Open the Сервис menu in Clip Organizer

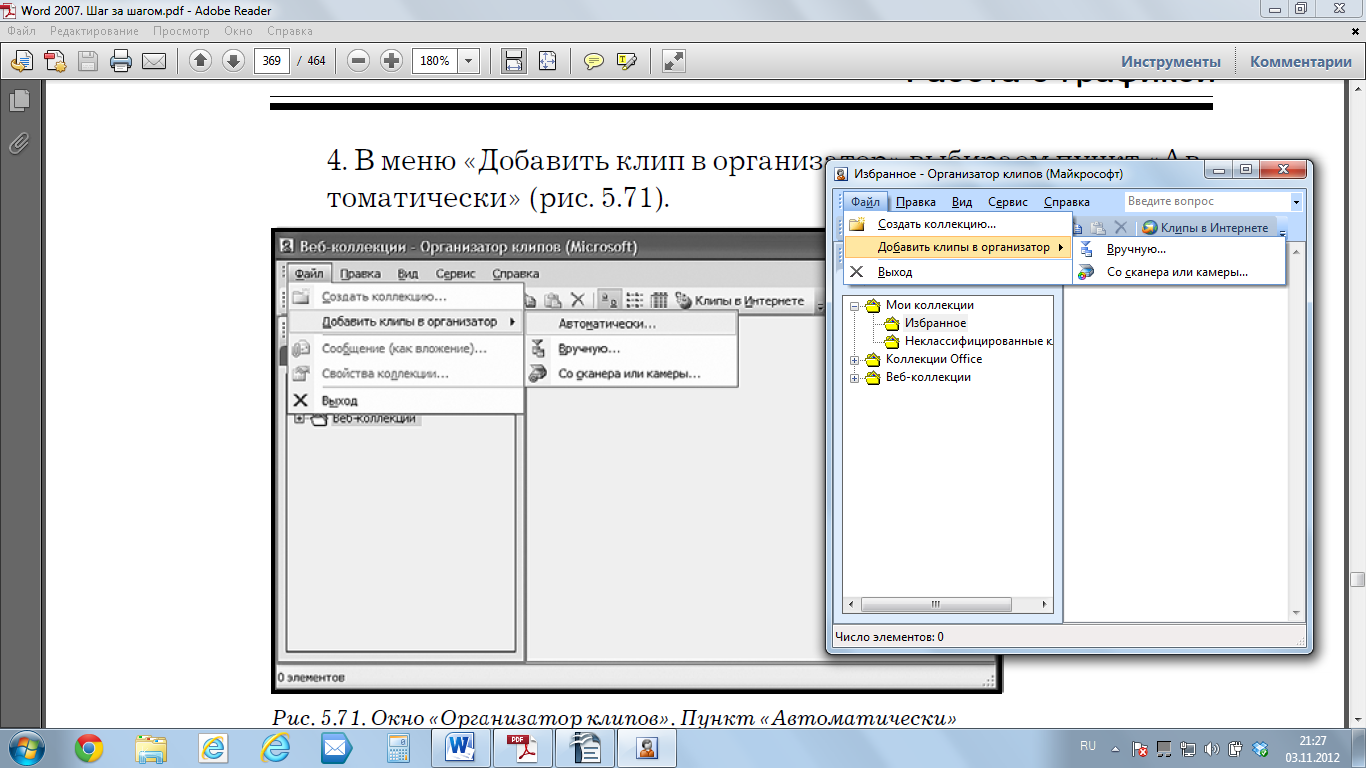pos(1007,202)
